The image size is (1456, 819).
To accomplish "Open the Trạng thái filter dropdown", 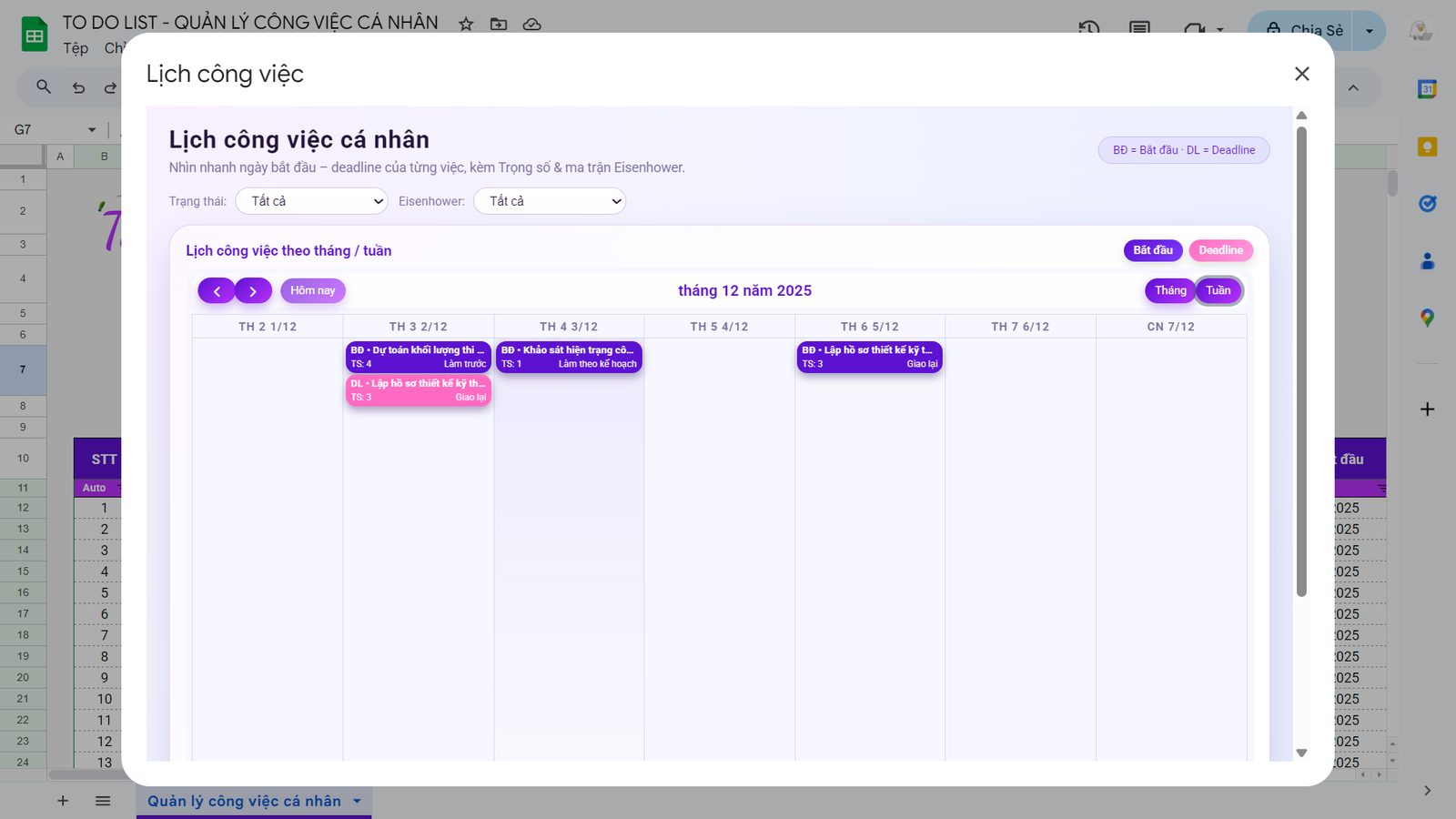I will [311, 201].
